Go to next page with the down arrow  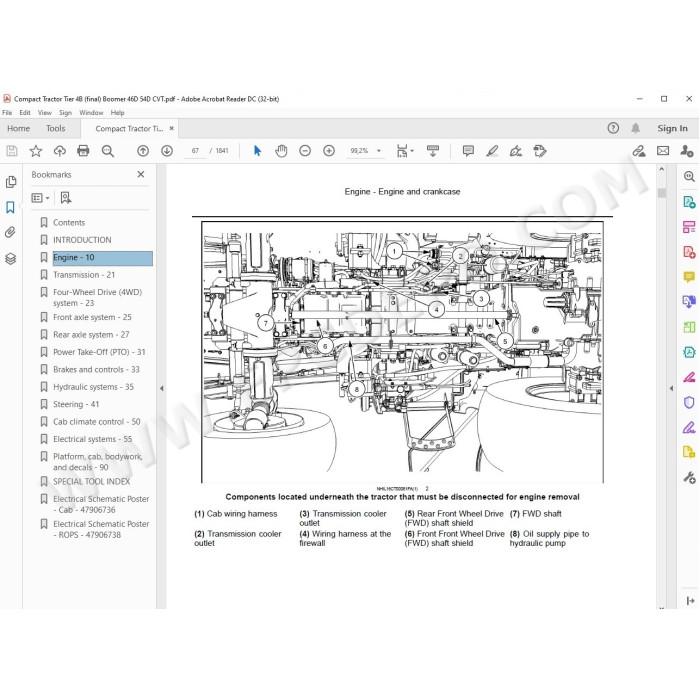167,151
